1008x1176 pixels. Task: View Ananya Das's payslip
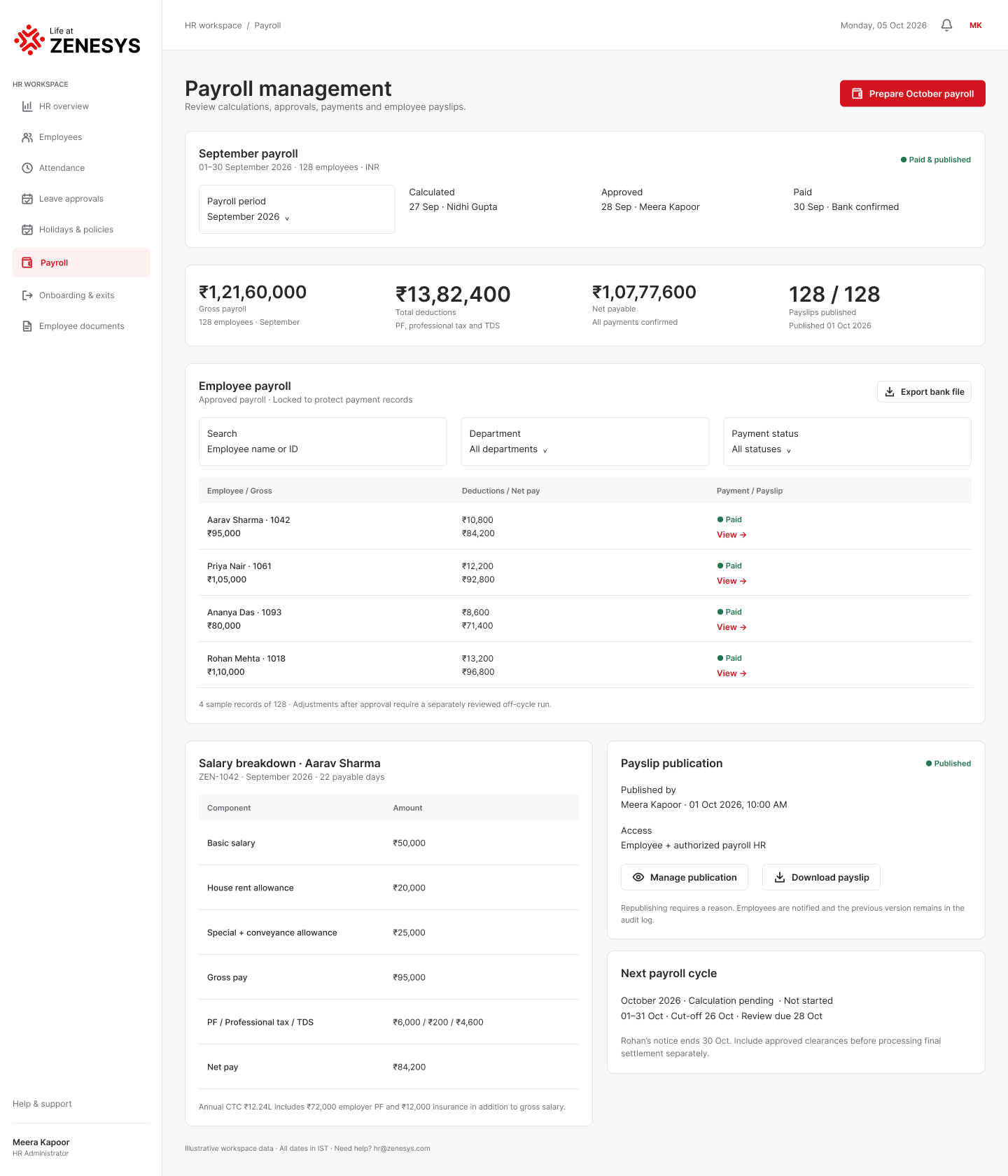point(731,627)
